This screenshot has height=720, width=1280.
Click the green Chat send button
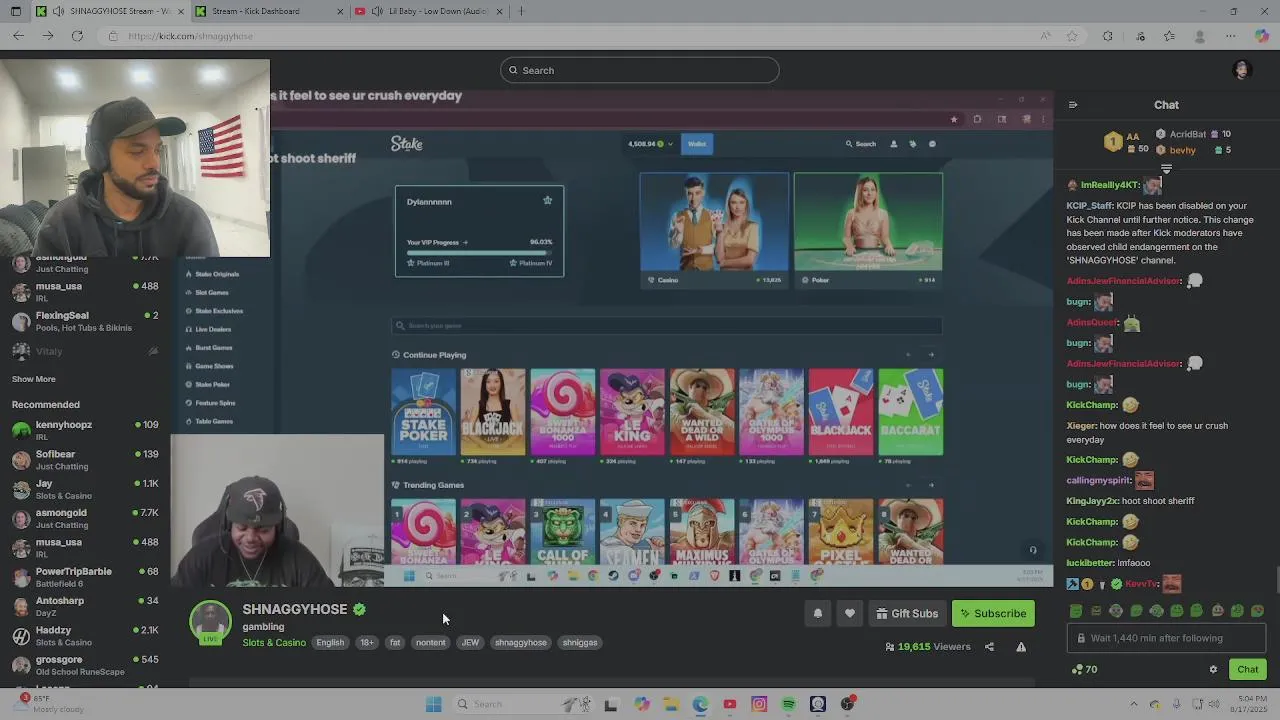[1247, 670]
